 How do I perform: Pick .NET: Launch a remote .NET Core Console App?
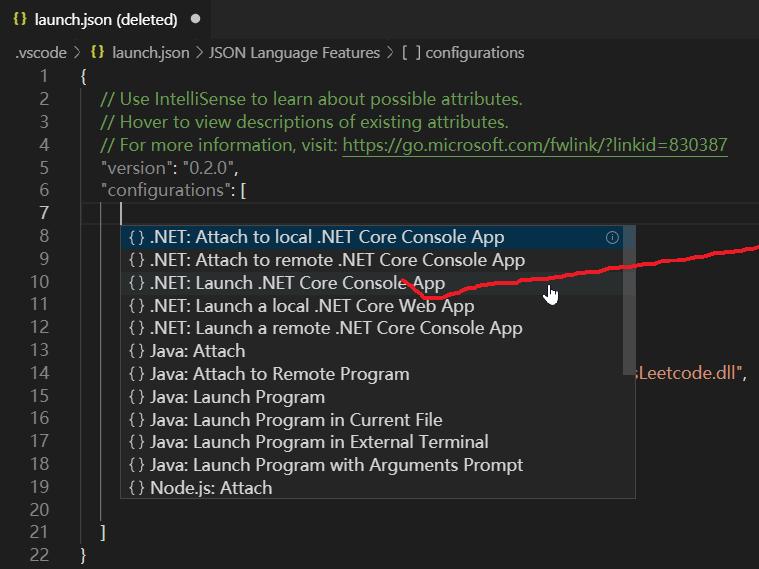click(x=372, y=328)
